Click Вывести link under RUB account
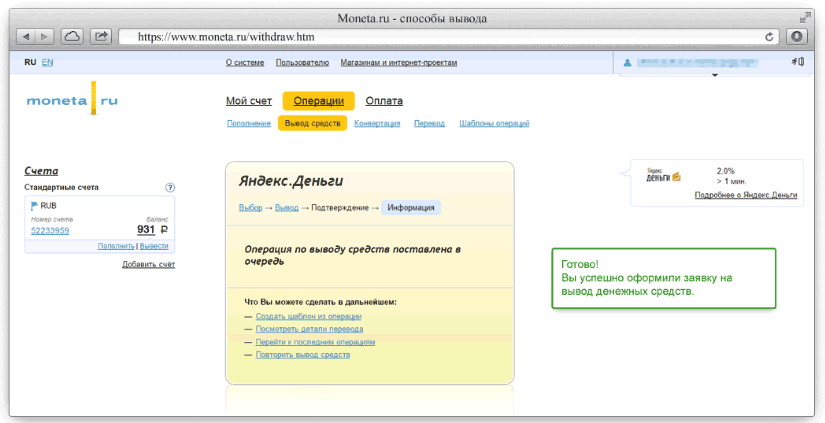Viewport: 825px width, 423px height. pos(154,246)
